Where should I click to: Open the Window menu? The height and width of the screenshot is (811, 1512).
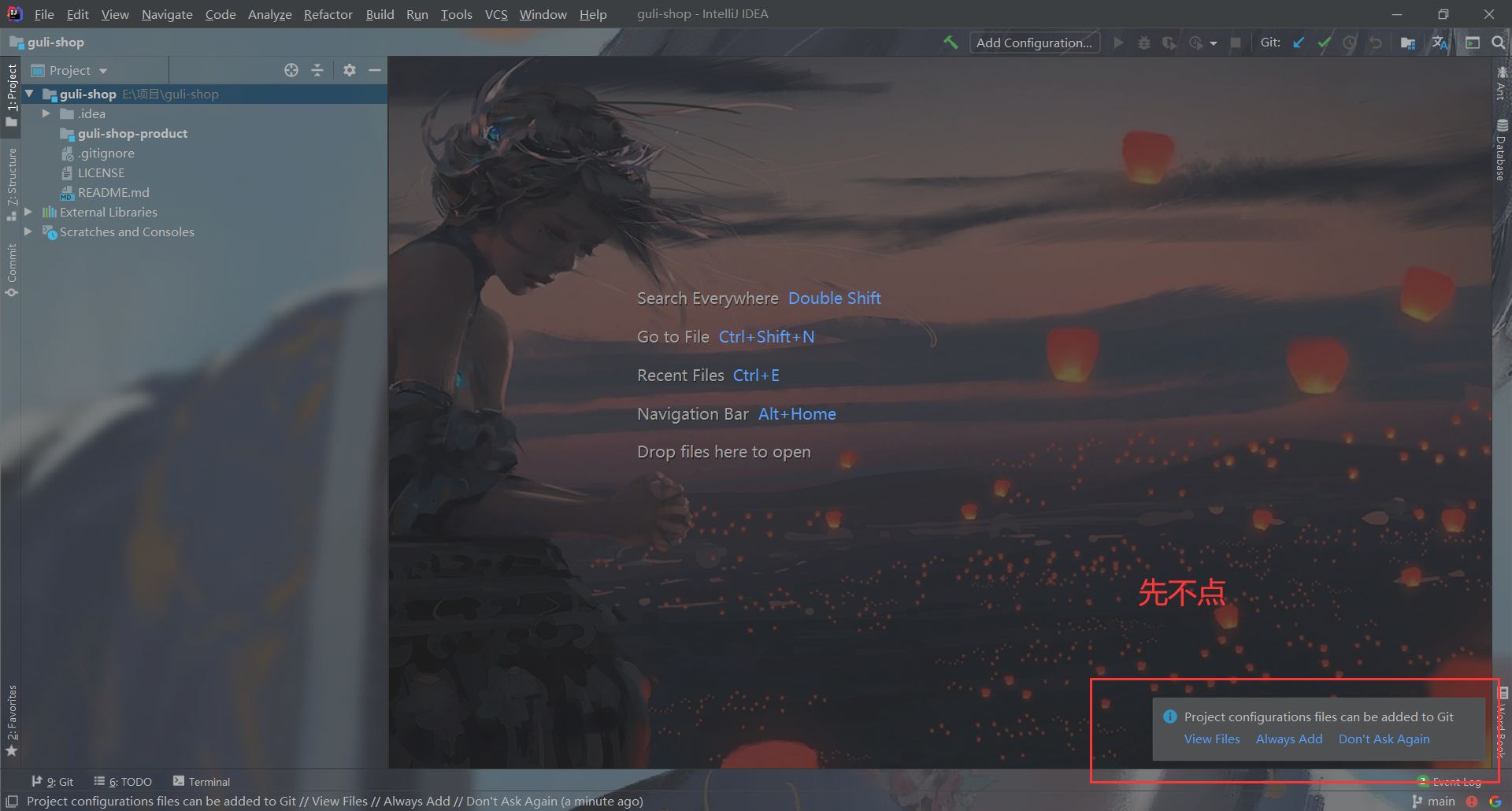[543, 14]
